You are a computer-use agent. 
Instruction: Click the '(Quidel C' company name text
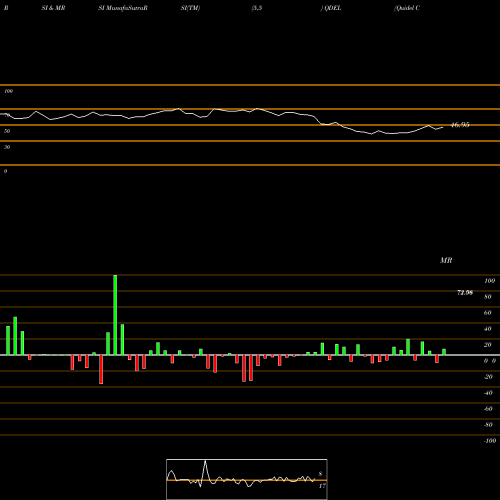tap(407, 8)
